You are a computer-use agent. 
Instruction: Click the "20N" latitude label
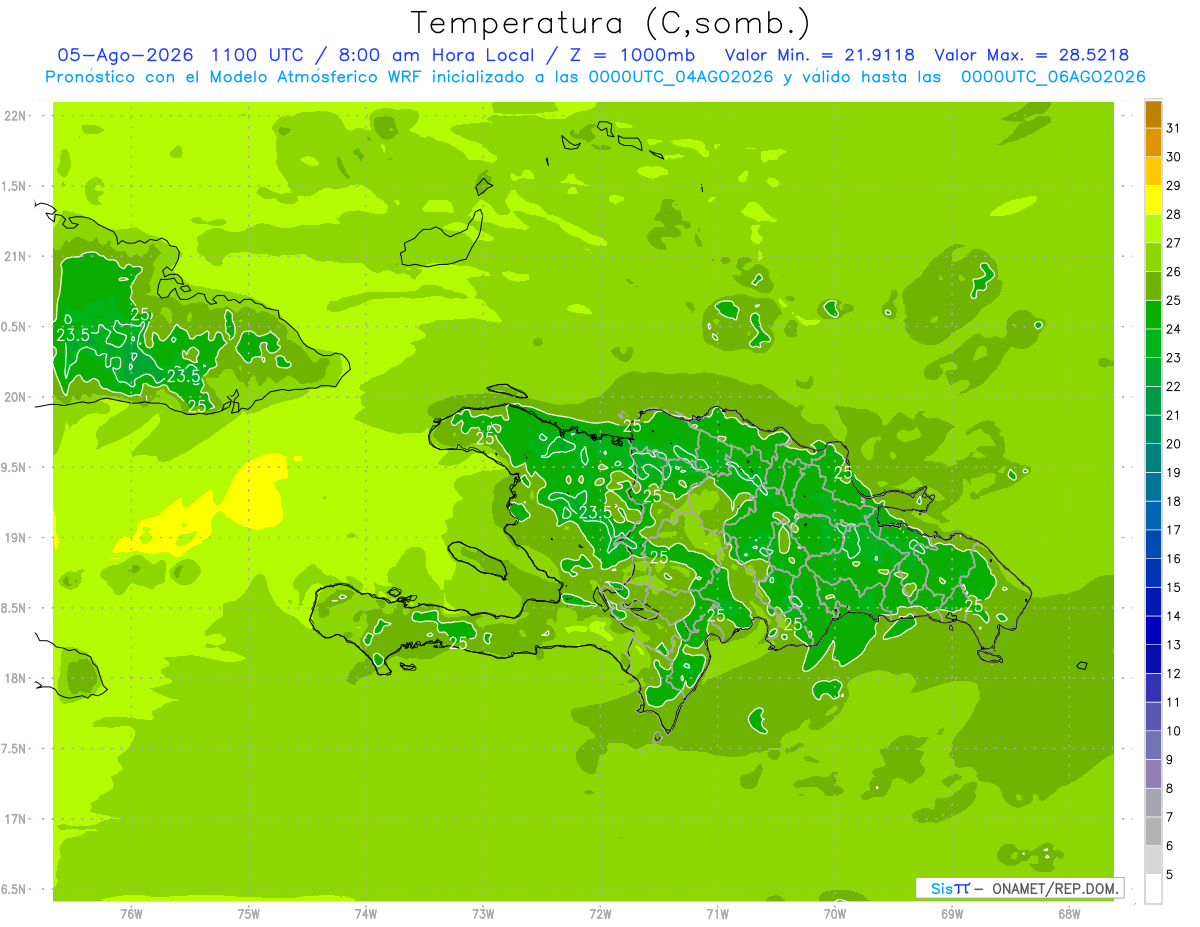[17, 397]
